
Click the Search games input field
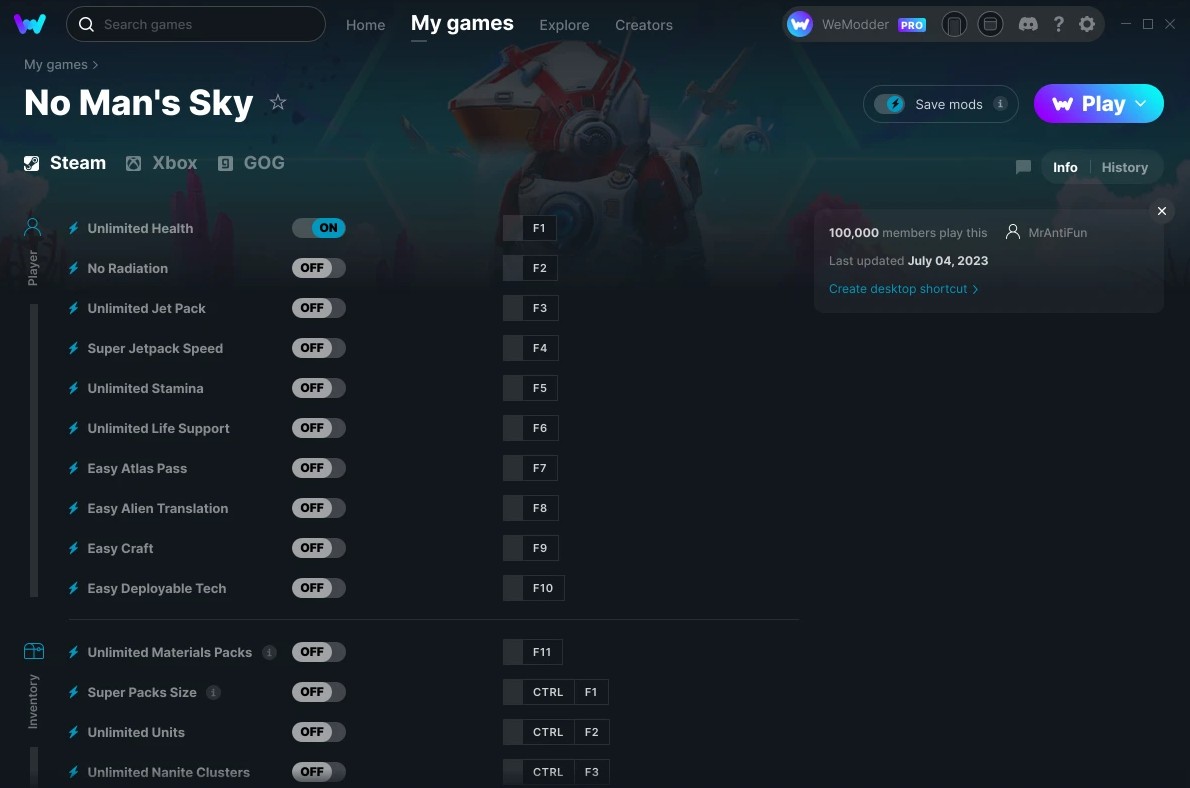(196, 24)
